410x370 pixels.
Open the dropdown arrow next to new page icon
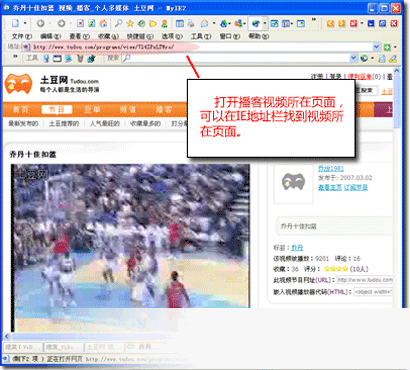pos(25,23)
